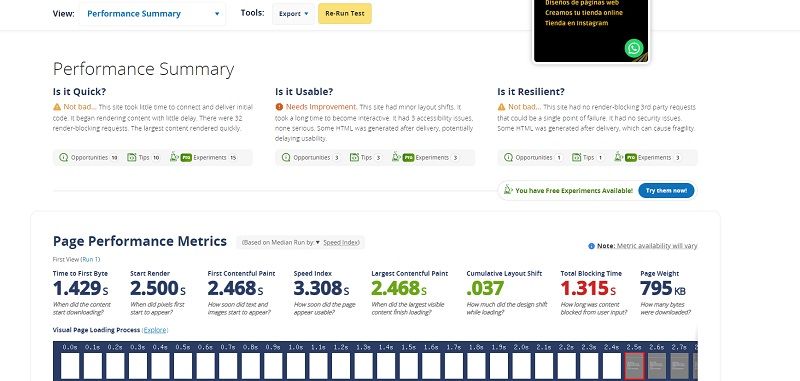Open the View Performance Summary dropdown
Image resolution: width=800 pixels, height=381 pixels.
(152, 14)
